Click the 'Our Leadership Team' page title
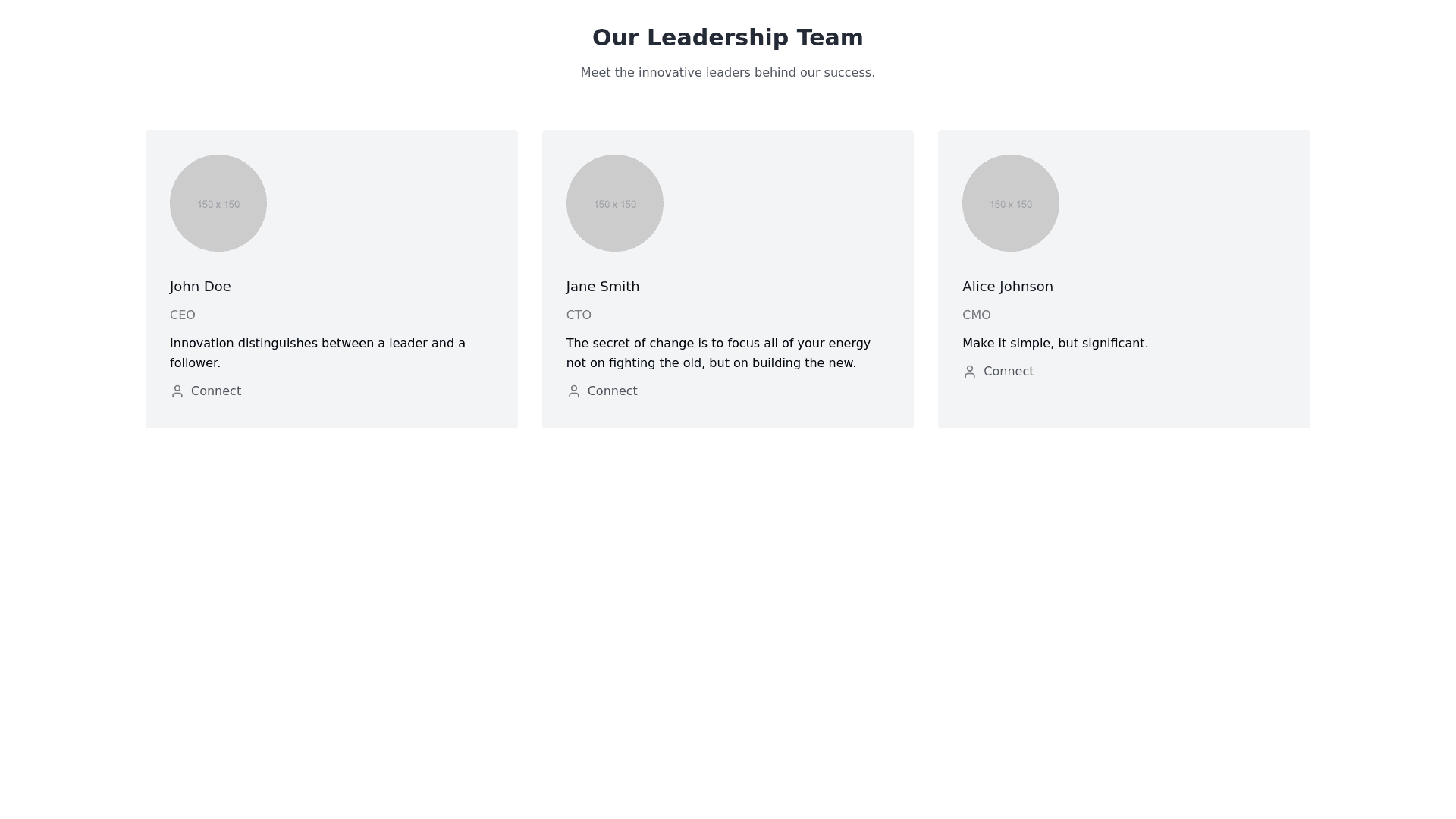1456x819 pixels. click(x=728, y=38)
